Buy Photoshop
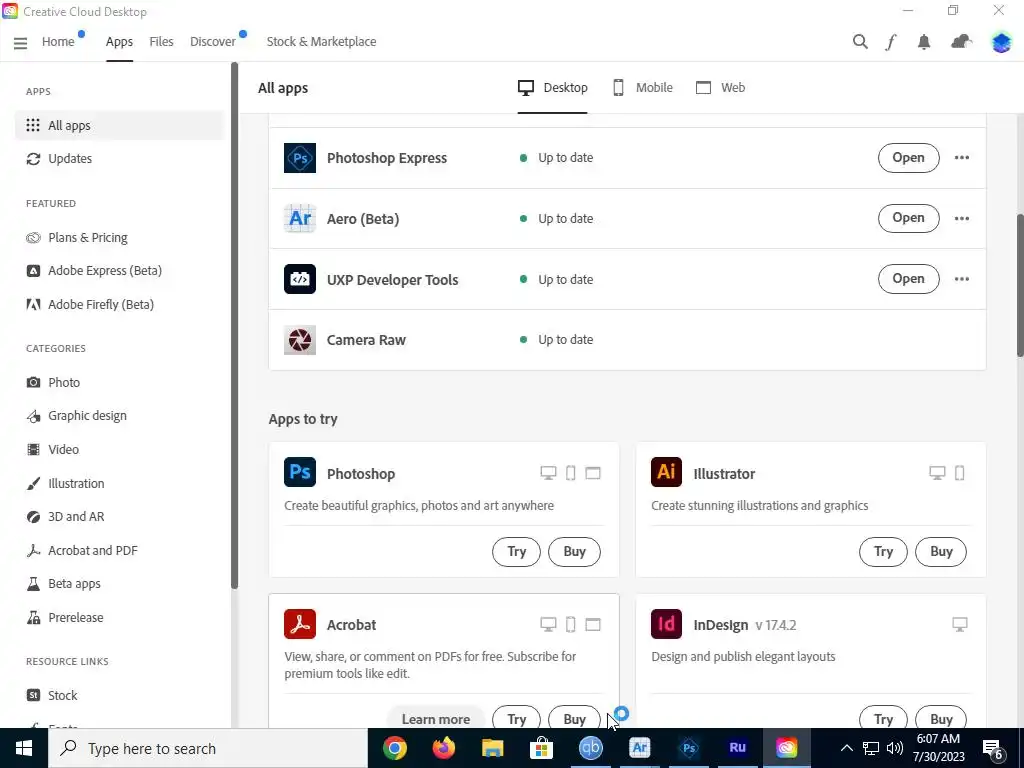This screenshot has width=1024, height=768. point(574,552)
